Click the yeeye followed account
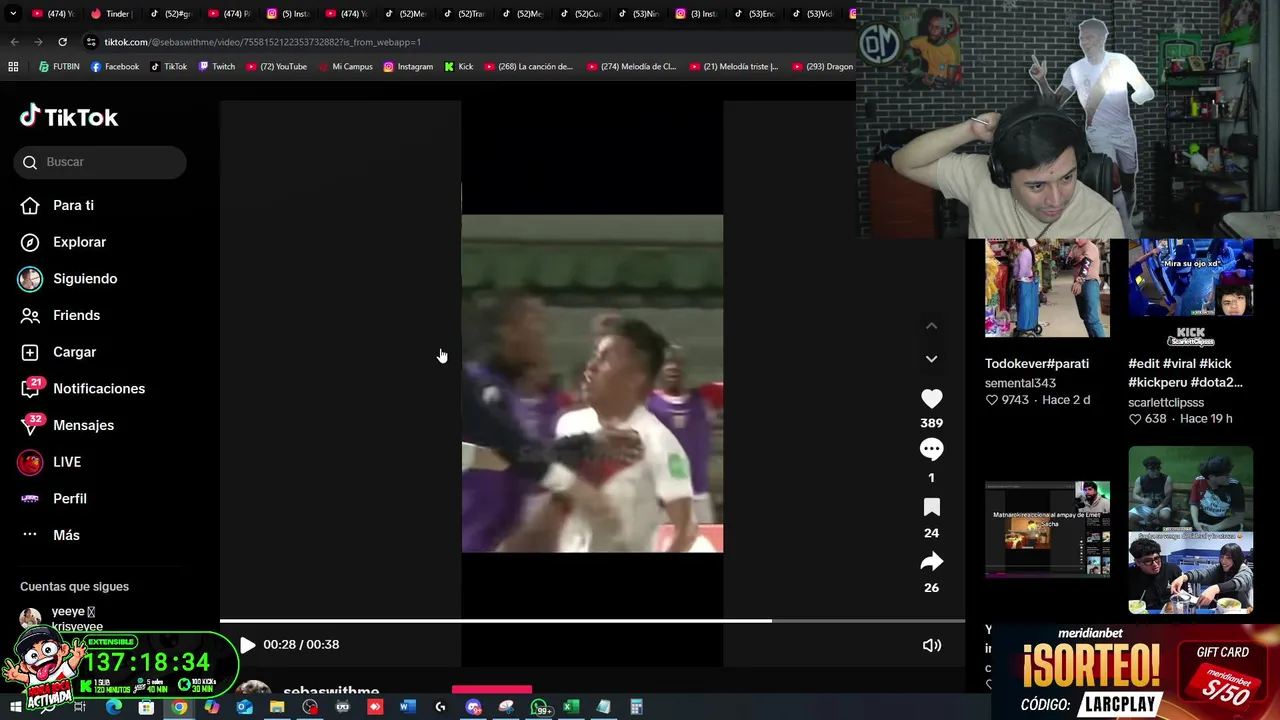This screenshot has width=1280, height=720. (x=60, y=618)
